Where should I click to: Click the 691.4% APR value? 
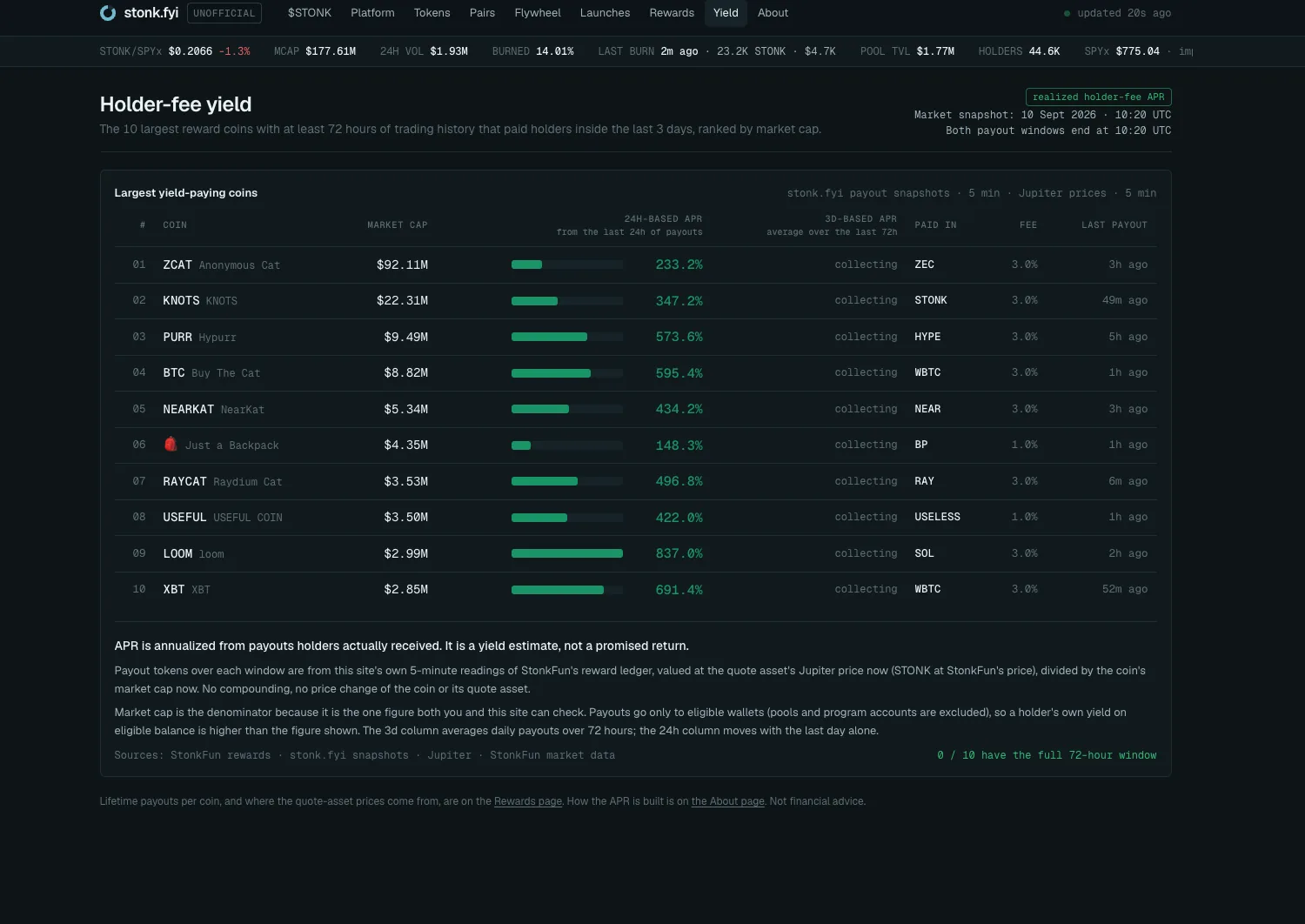[x=679, y=590]
